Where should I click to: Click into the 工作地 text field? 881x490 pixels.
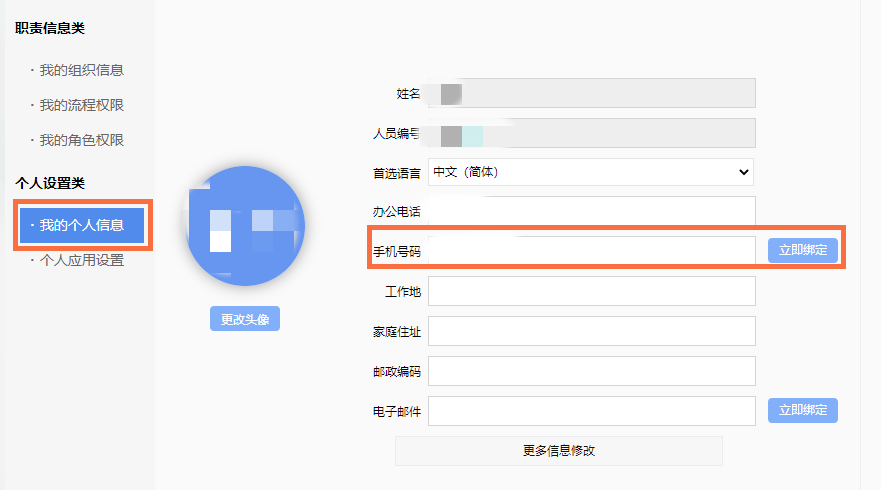(x=592, y=291)
